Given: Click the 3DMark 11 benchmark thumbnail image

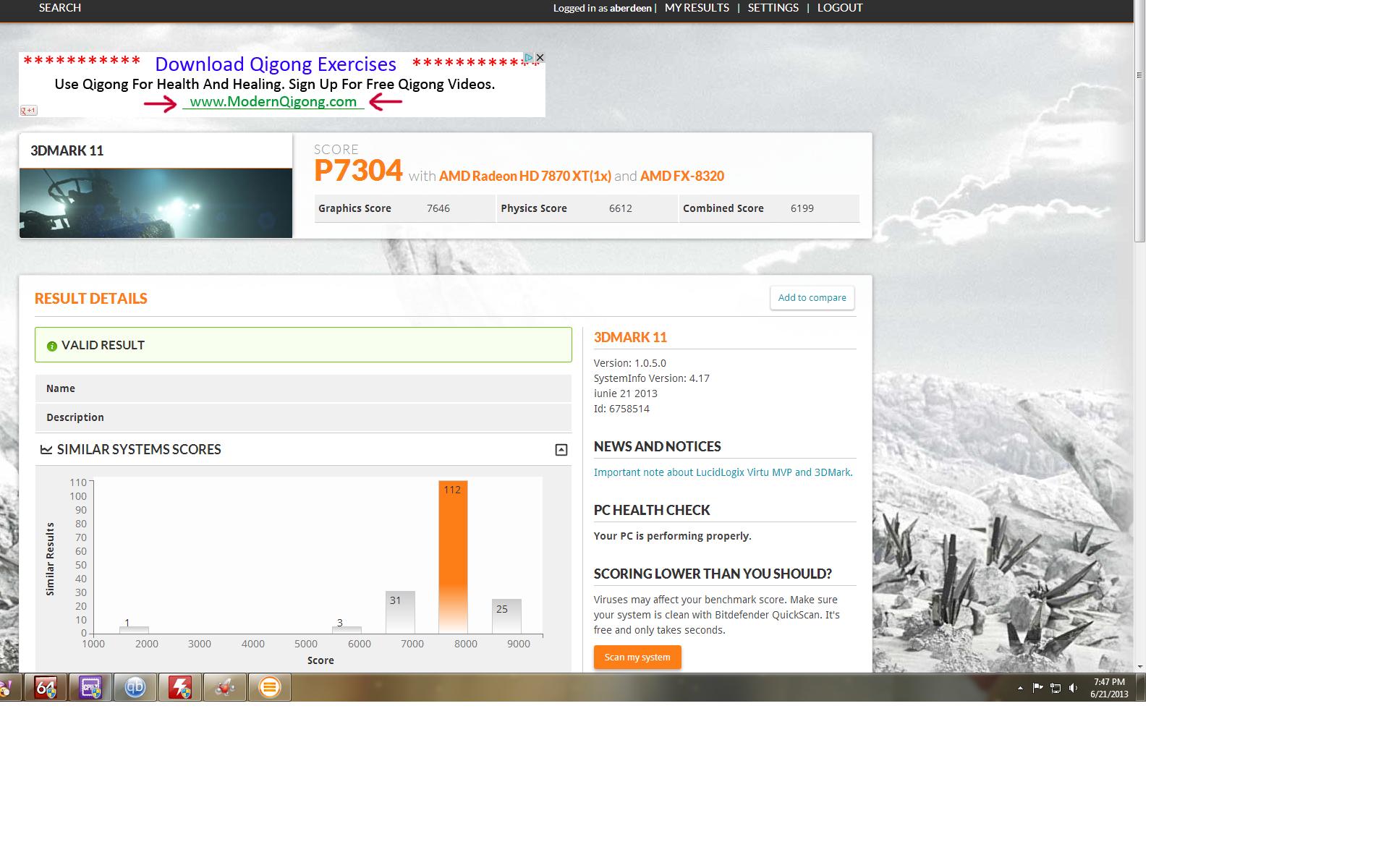Looking at the screenshot, I should [x=156, y=203].
